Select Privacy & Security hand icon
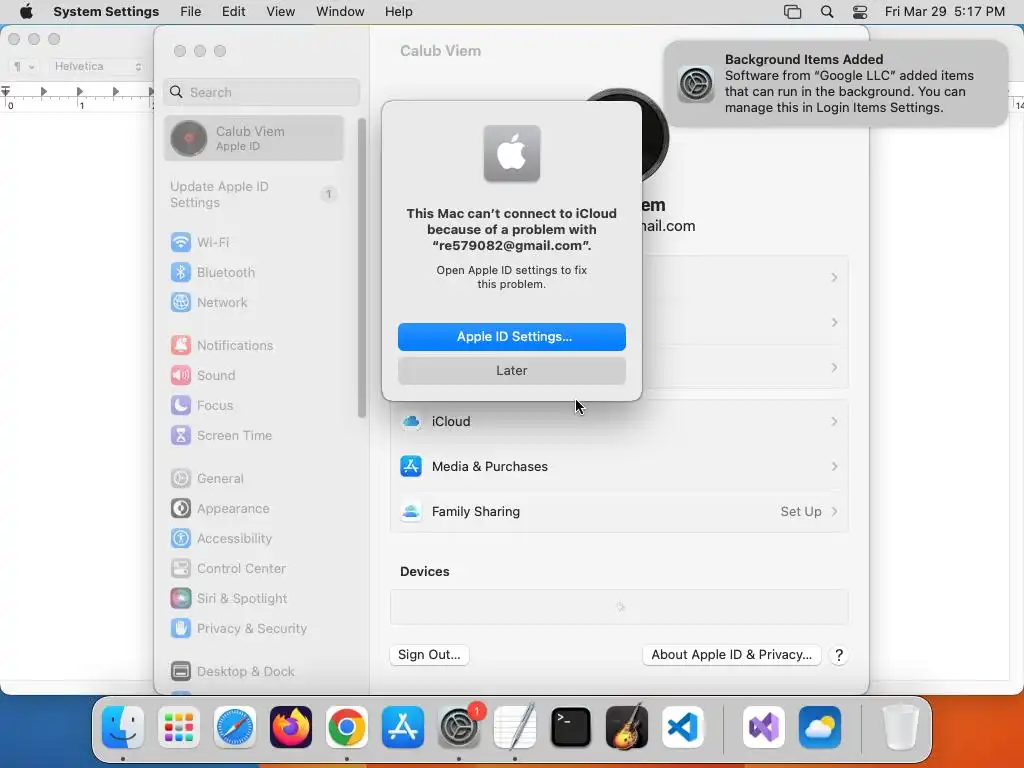The width and height of the screenshot is (1024, 768). pos(181,629)
